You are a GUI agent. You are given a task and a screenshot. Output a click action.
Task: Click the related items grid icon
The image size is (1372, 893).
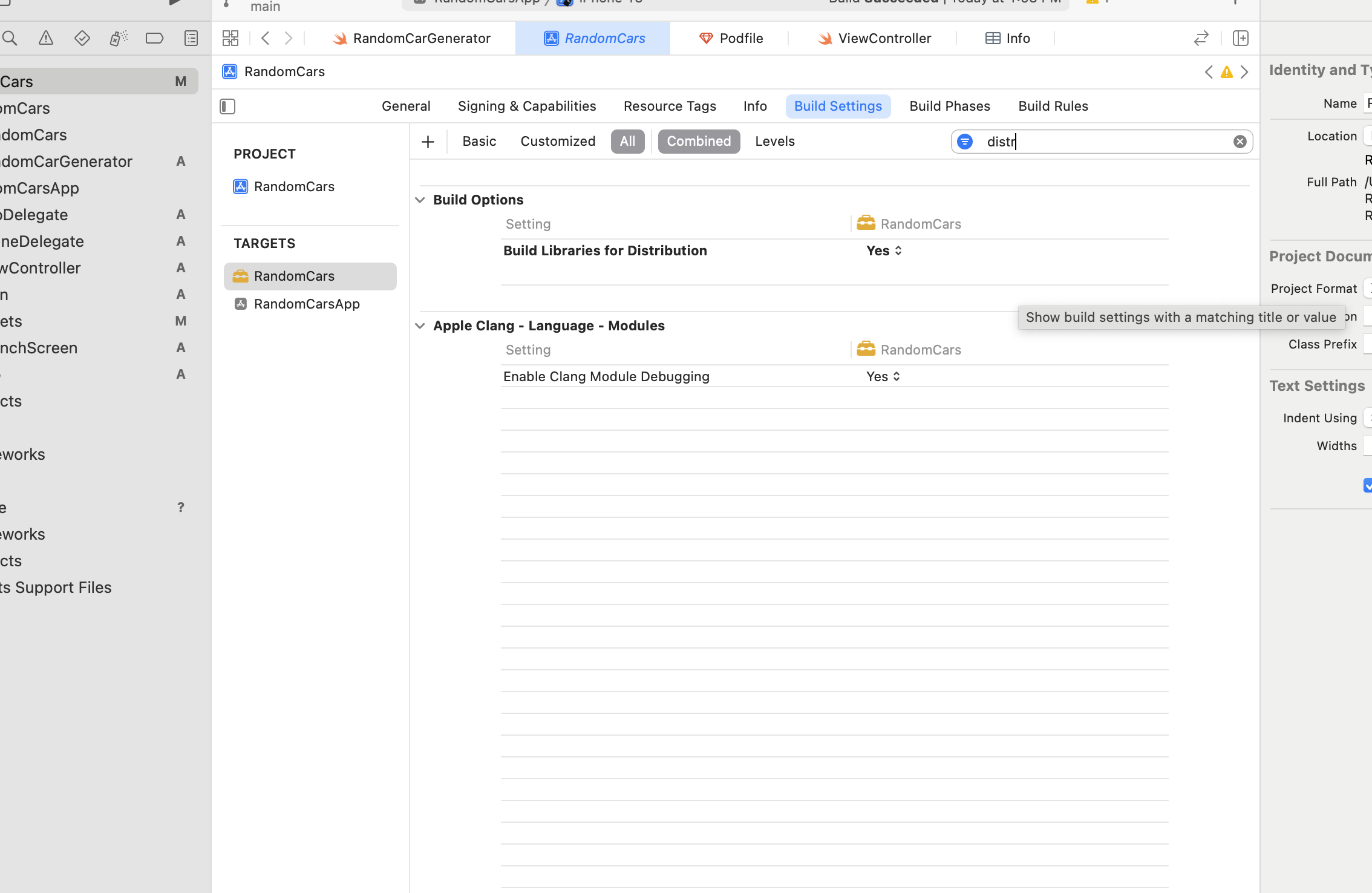[x=230, y=38]
